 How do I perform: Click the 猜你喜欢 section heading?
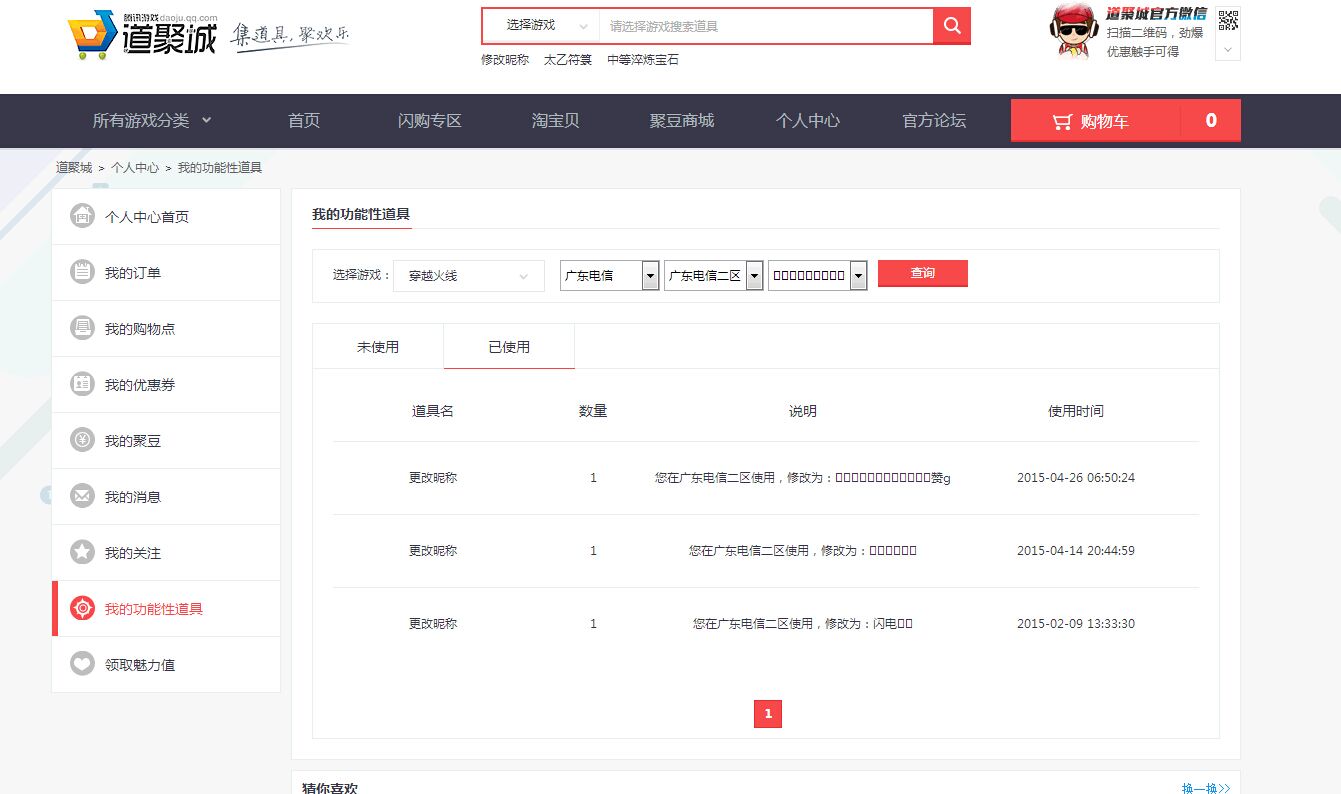pos(330,788)
